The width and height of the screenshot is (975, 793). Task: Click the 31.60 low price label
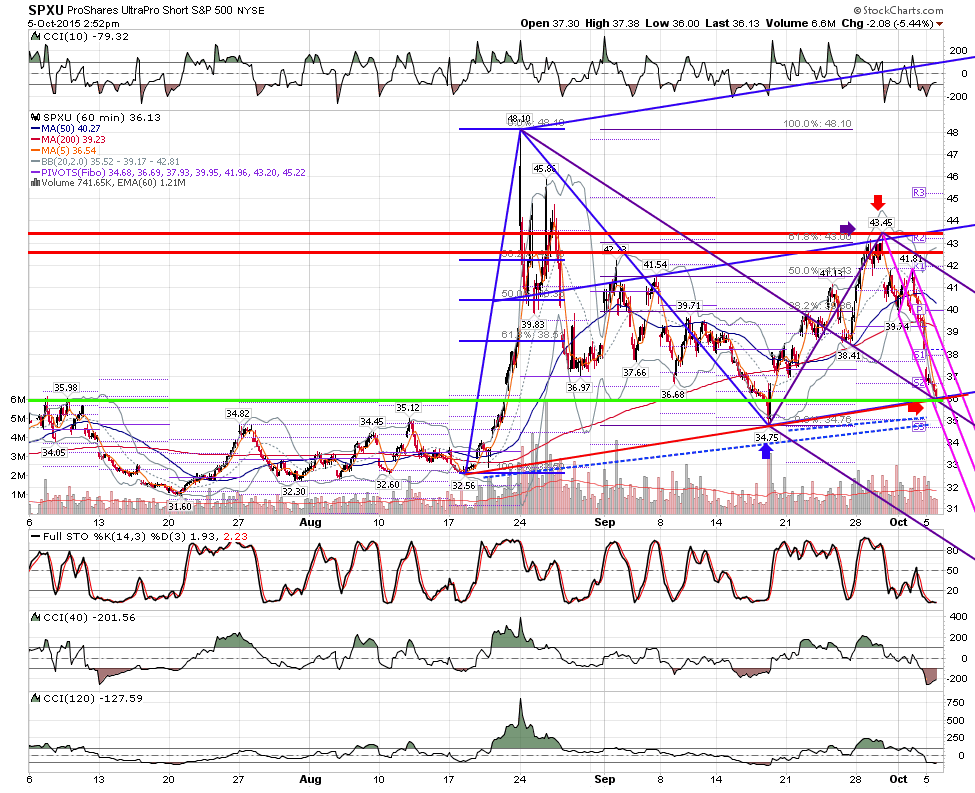click(x=180, y=507)
